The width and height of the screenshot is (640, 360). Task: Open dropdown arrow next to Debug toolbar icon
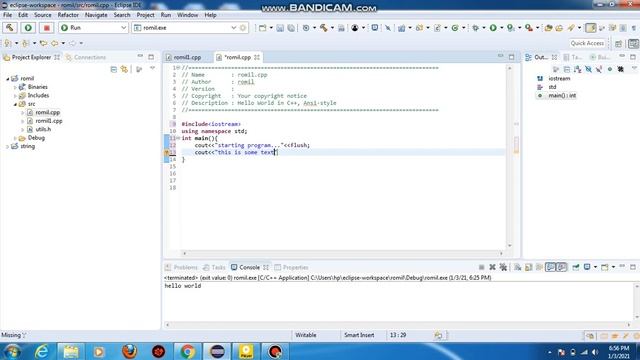484,28
